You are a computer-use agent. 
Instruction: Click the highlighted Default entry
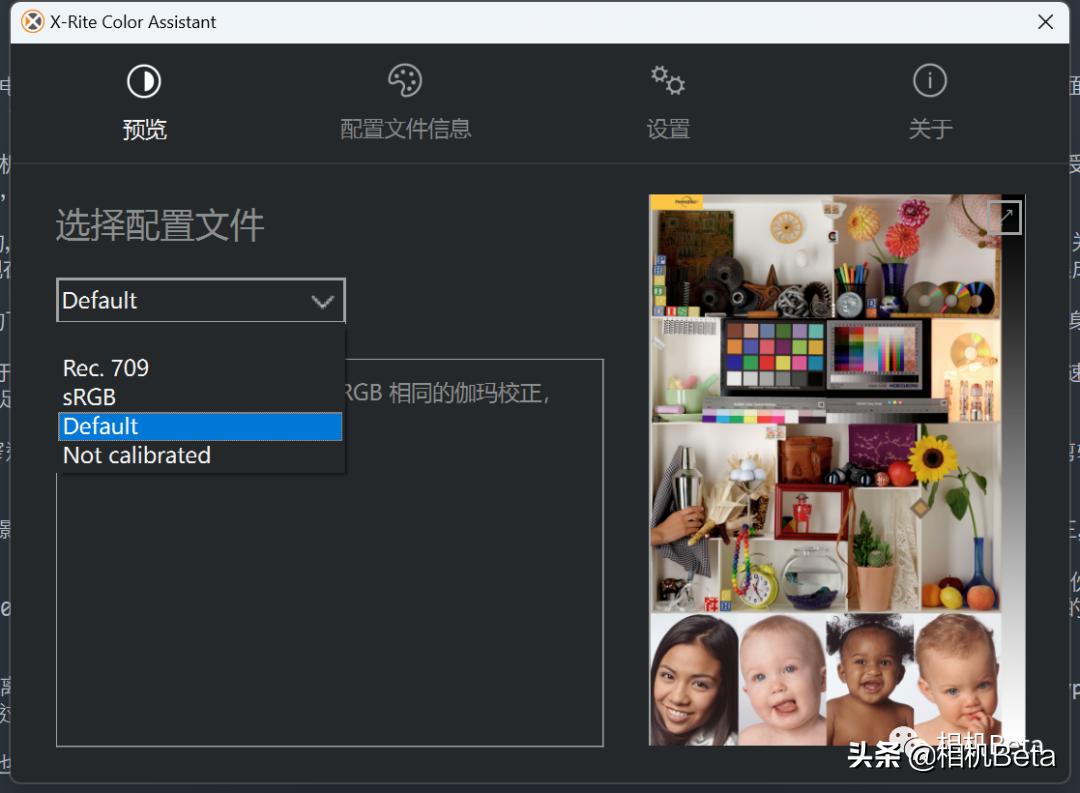[100, 426]
